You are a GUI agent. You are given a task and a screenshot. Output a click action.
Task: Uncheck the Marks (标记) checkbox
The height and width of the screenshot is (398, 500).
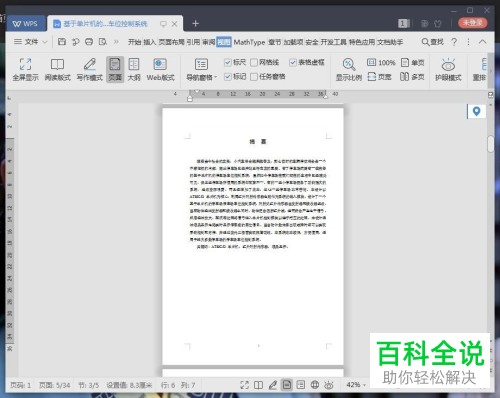click(228, 77)
